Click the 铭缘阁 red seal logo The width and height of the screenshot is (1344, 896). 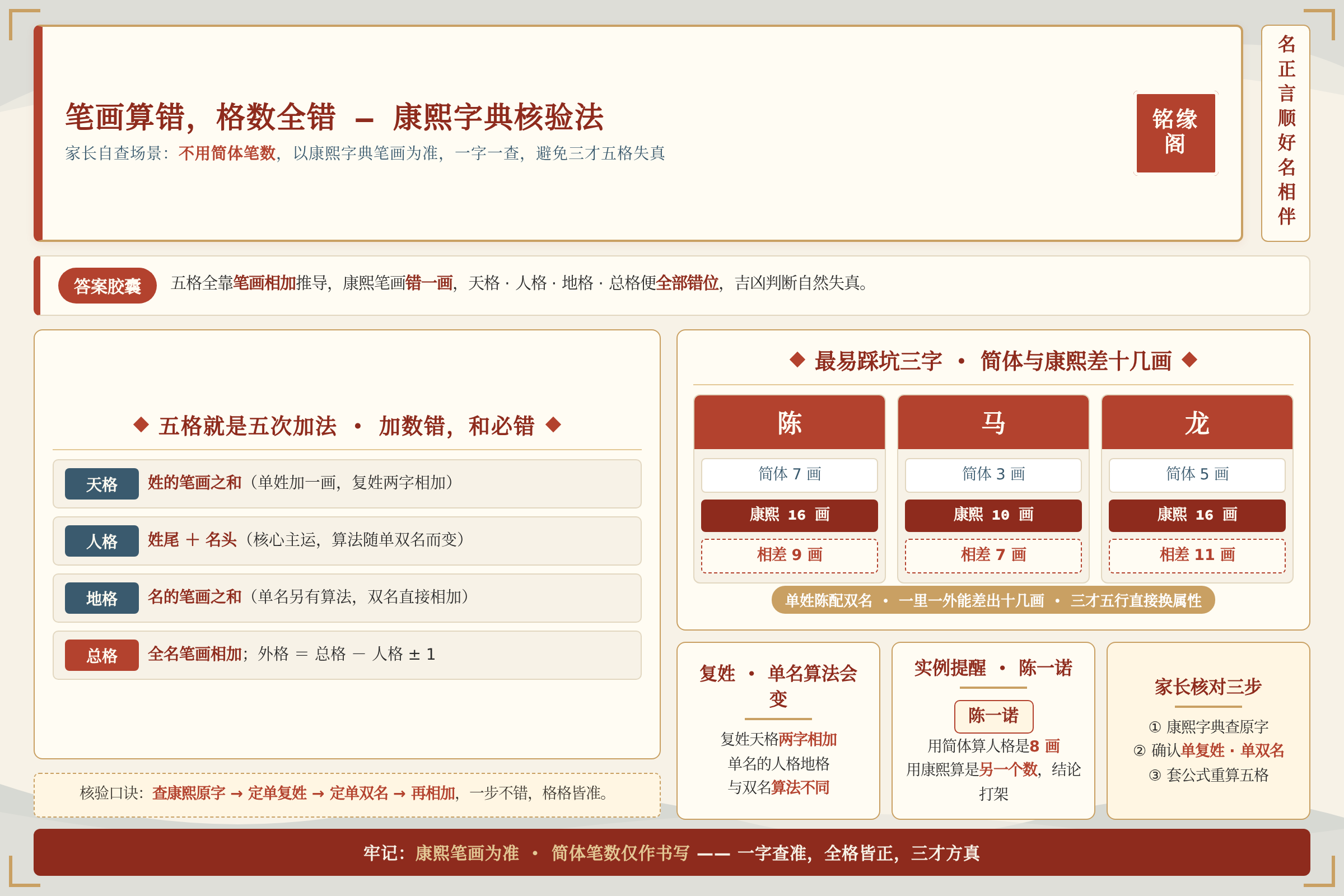click(1175, 133)
